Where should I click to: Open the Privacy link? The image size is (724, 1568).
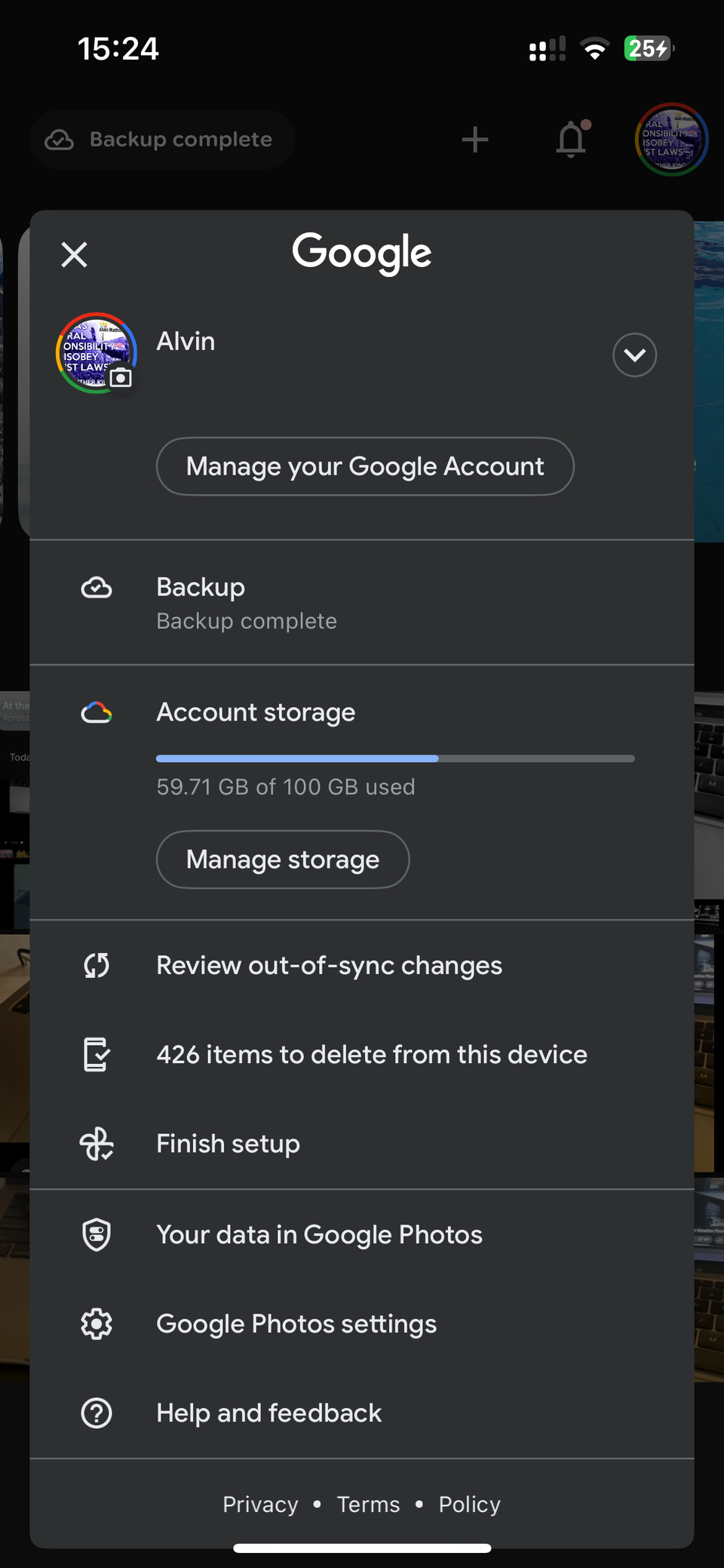260,1504
